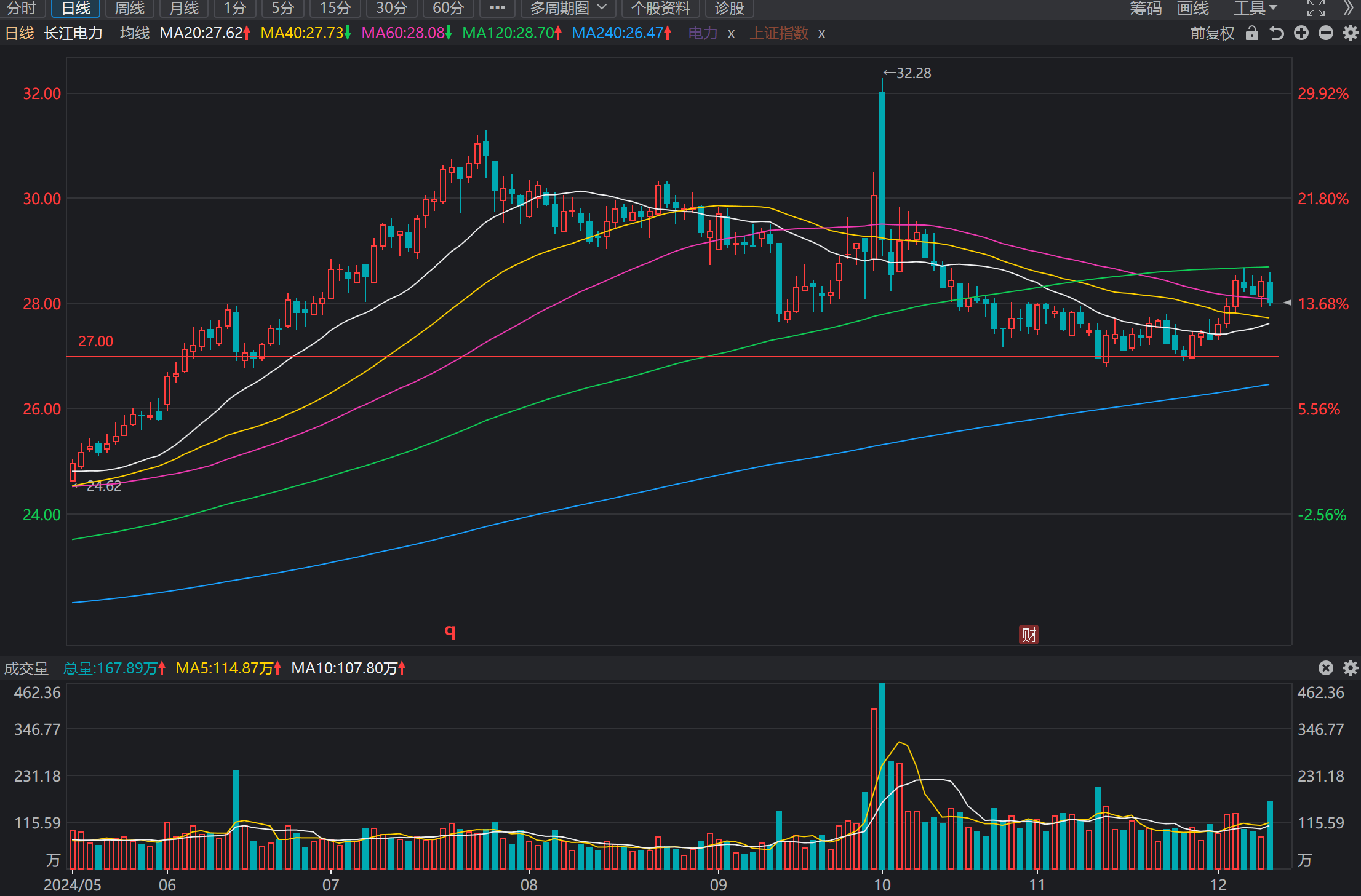
Task: Click the unlock padlock icon beside 前复权
Action: (x=1251, y=33)
